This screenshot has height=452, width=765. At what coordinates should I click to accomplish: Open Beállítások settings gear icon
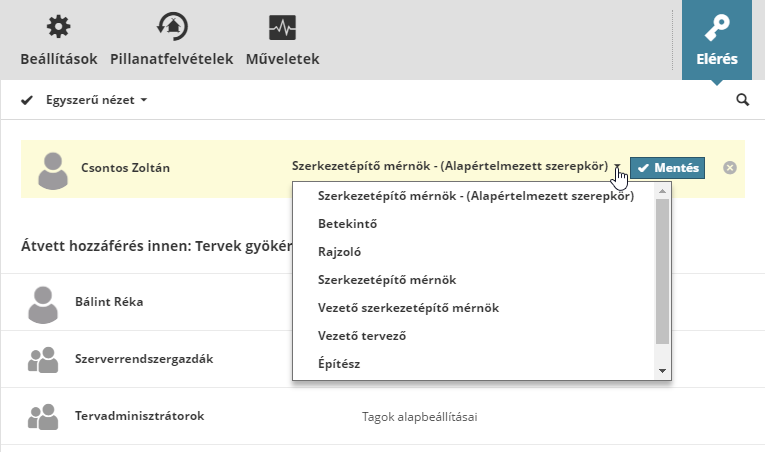pyautogui.click(x=59, y=28)
